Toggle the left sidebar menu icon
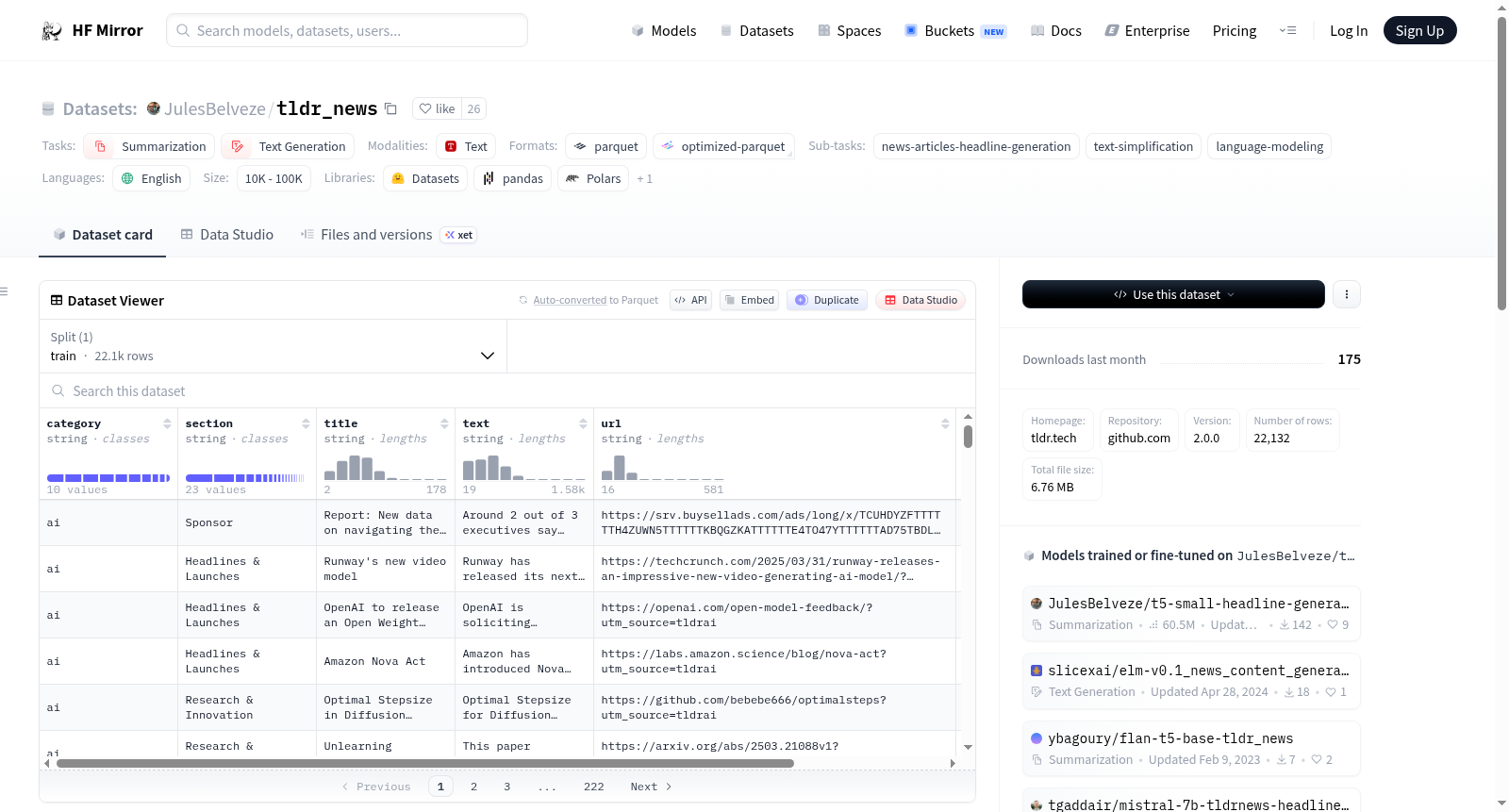This screenshot has width=1509, height=812. [4, 291]
